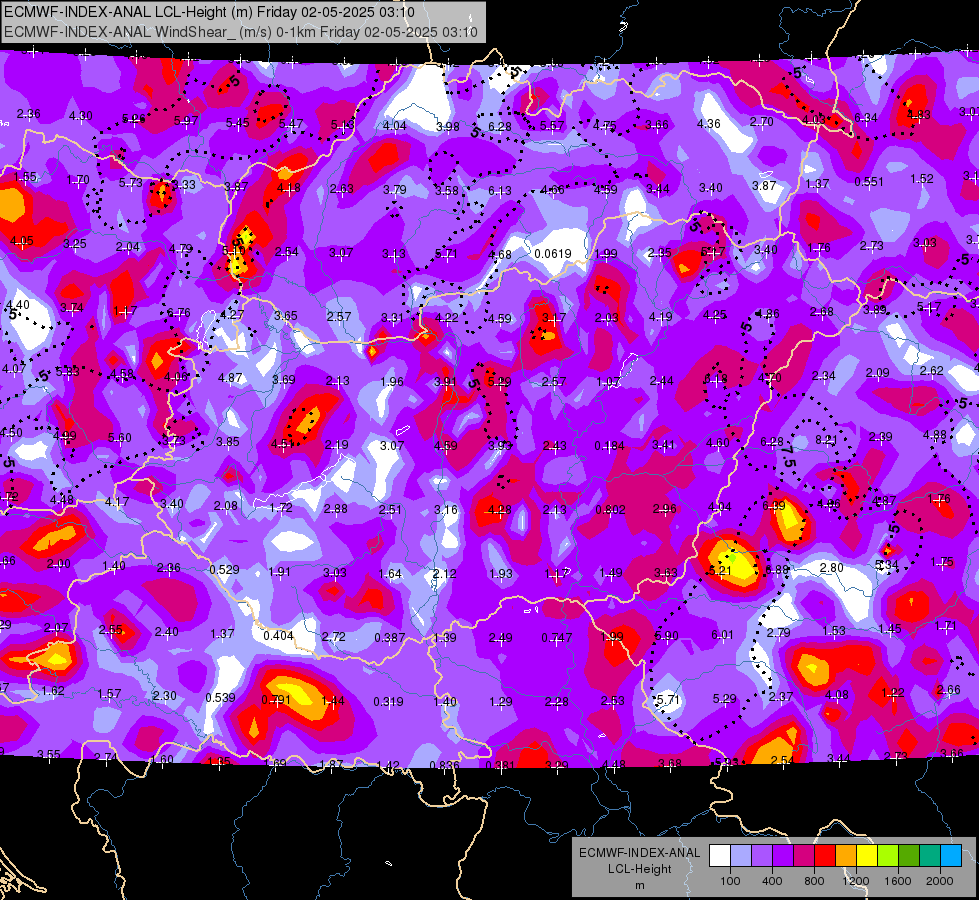Click the dark green legend swatch
Screen dimensions: 979x900
[x=909, y=856]
